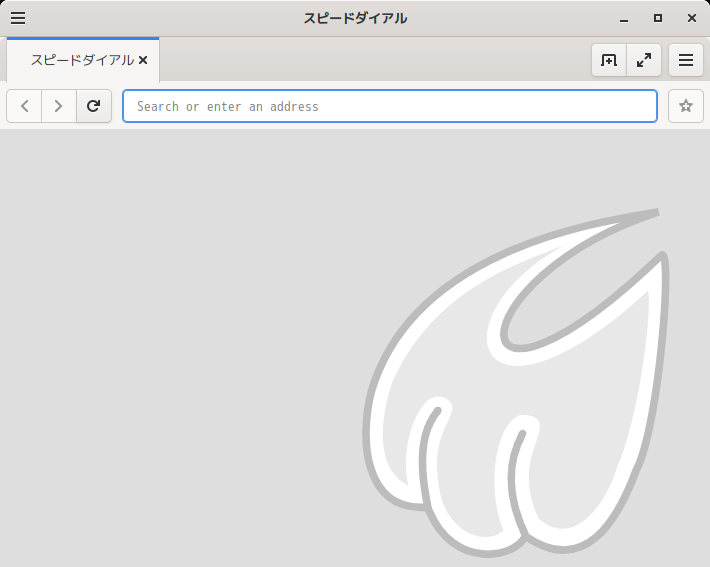Open the hamburger menu in the title bar

coord(18,18)
